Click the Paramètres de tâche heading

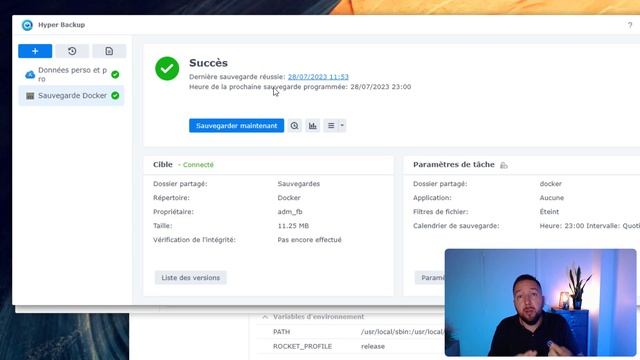click(x=453, y=164)
